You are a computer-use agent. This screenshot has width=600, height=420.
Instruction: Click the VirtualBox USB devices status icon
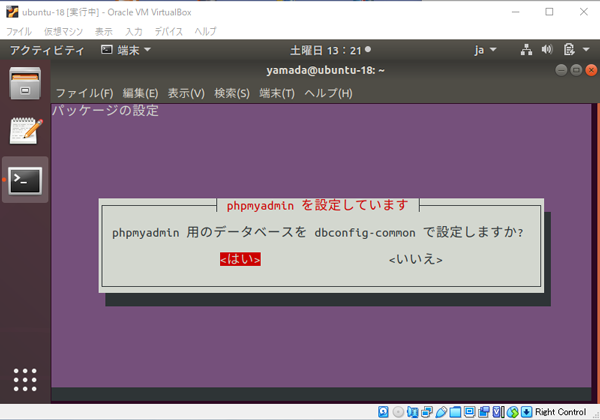(x=441, y=412)
